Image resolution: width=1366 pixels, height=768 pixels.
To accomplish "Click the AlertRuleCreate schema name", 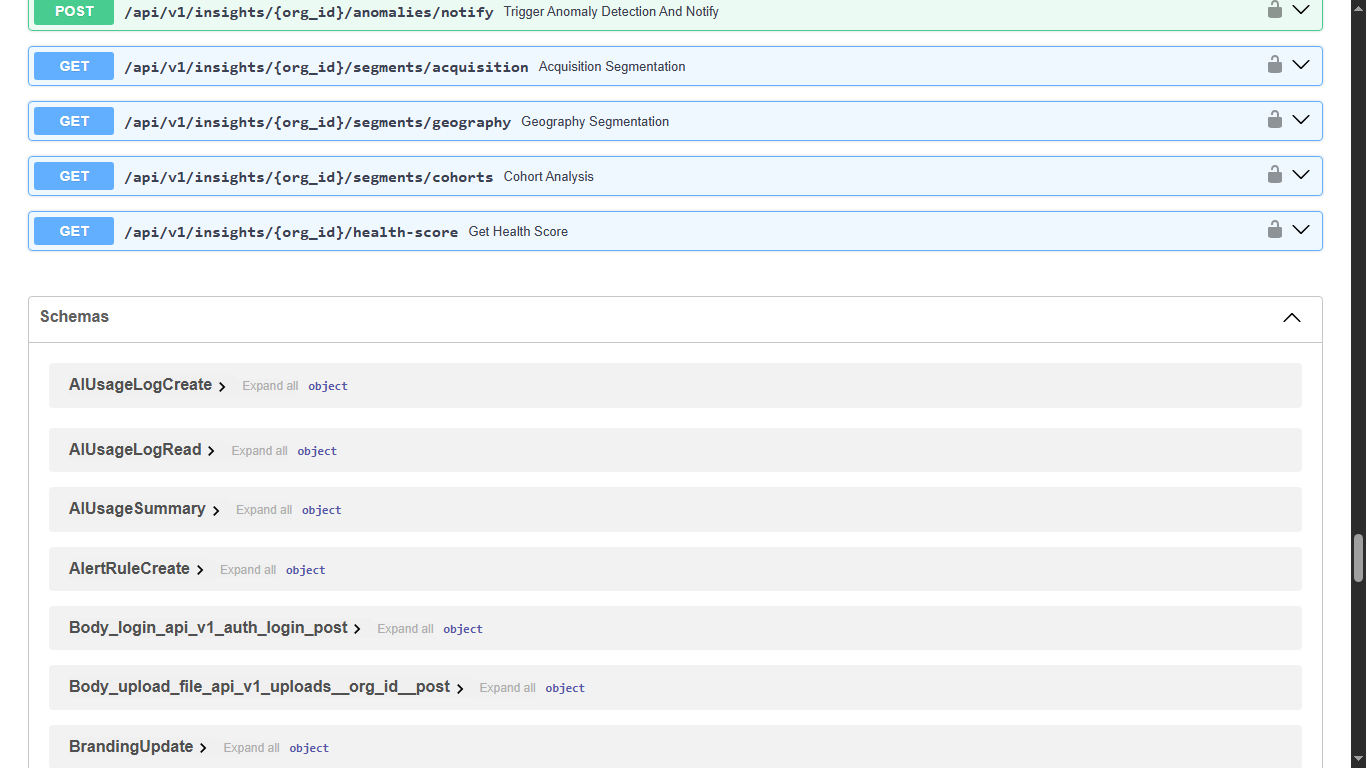I will 129,568.
